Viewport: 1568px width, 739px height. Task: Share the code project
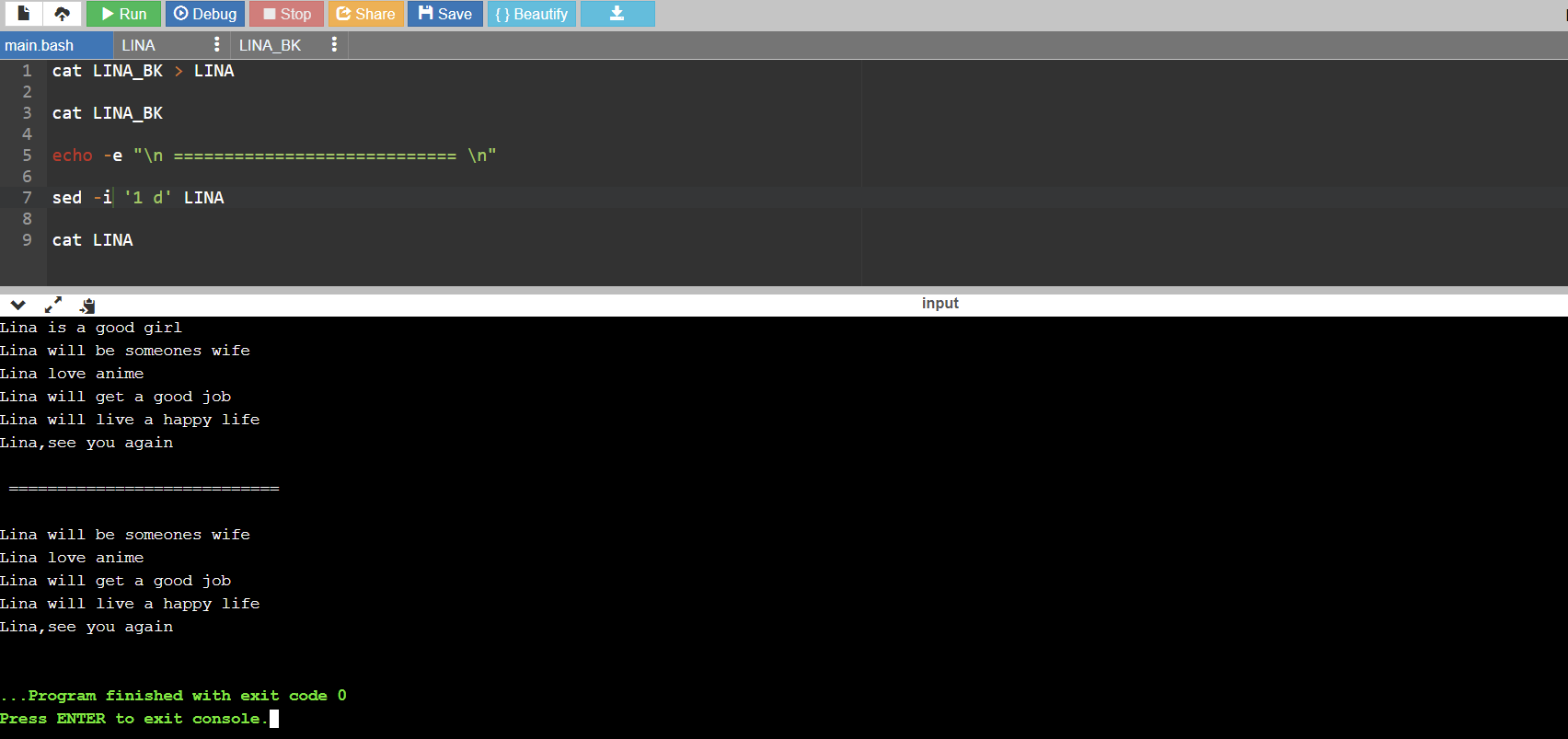pyautogui.click(x=365, y=14)
